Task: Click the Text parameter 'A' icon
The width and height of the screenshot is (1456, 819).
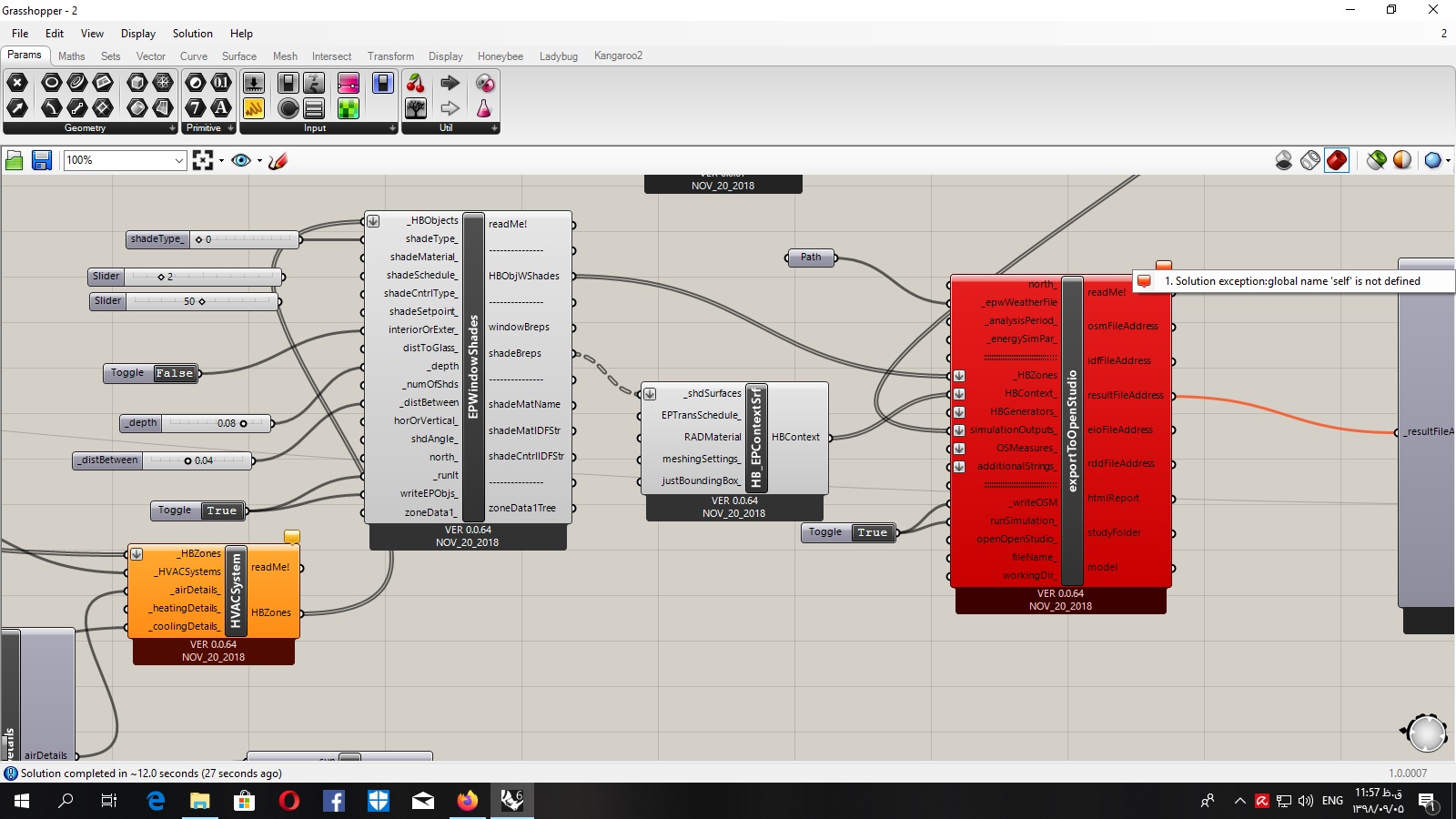Action: (221, 109)
